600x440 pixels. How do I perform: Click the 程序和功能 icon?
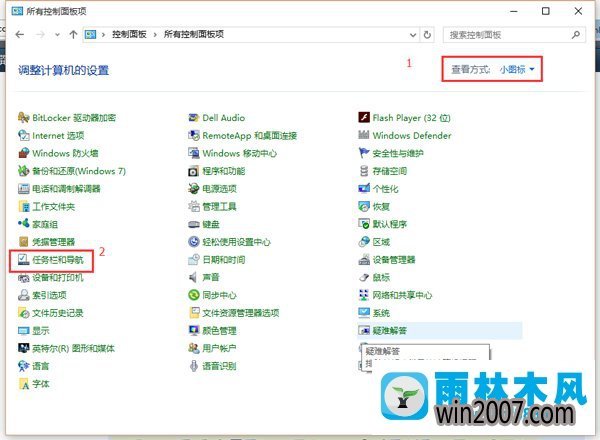point(194,171)
